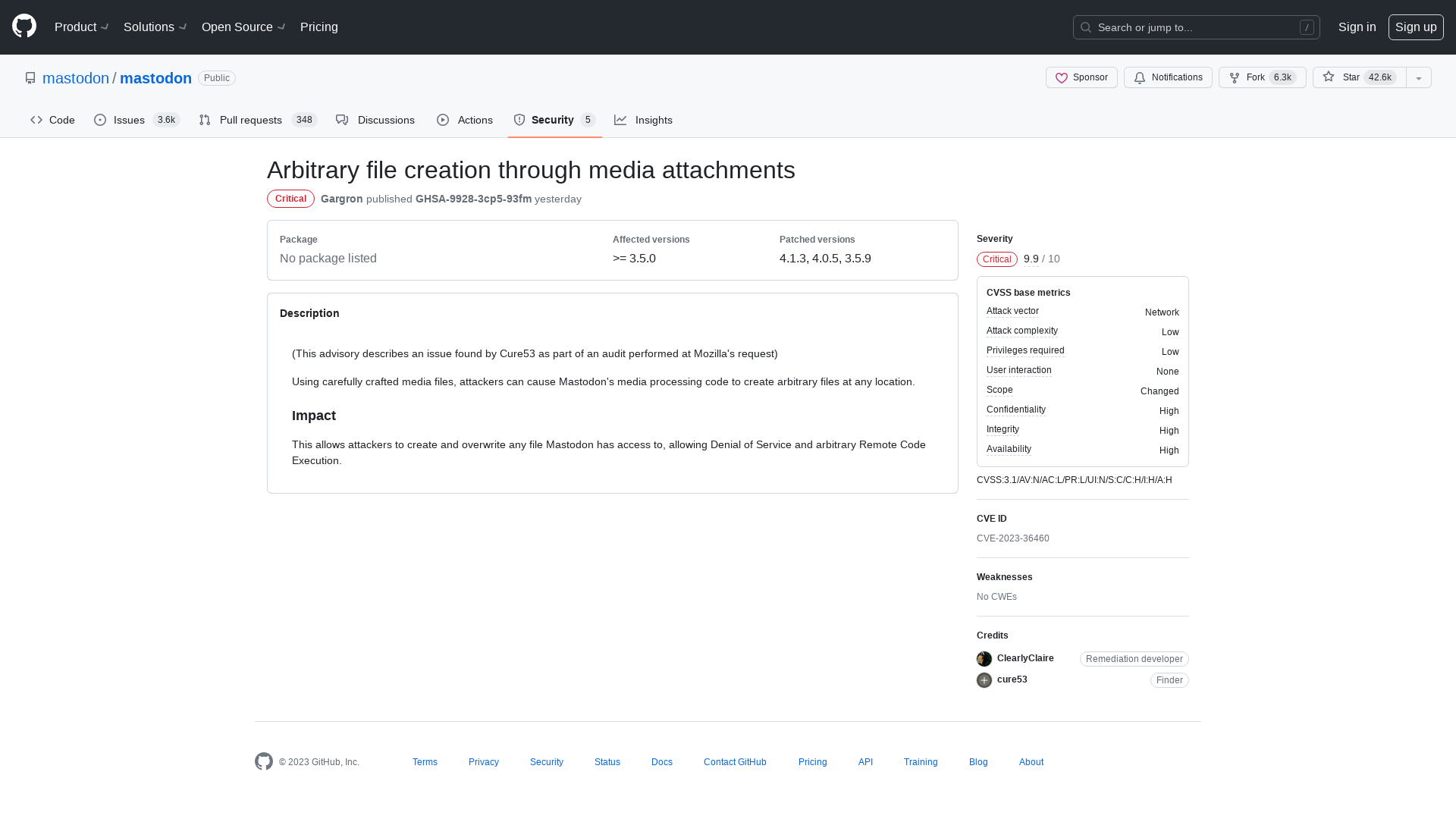Focus the Search or jump to field

coord(1196,27)
